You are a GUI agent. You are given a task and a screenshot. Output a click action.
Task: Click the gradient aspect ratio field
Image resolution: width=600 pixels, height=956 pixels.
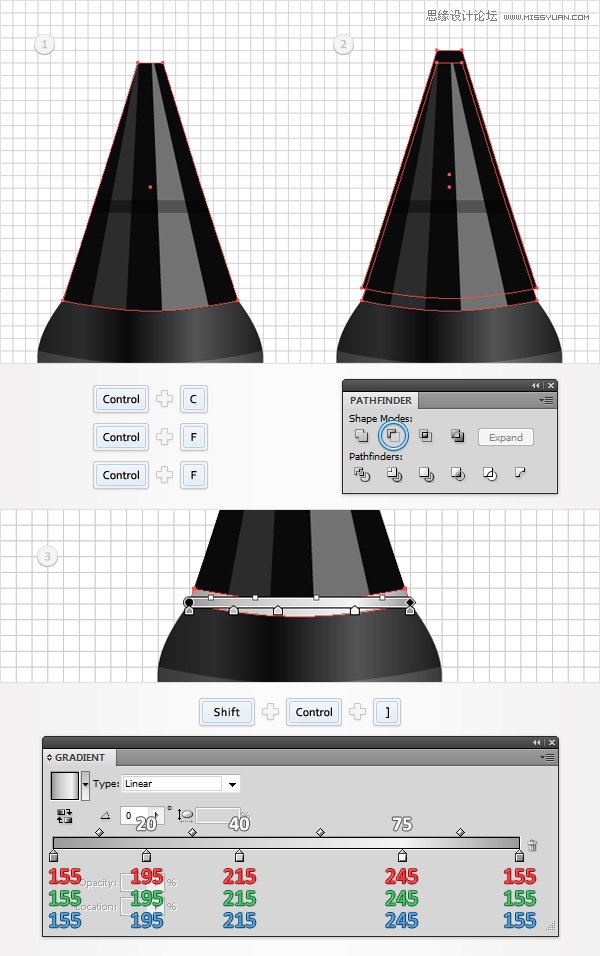click(217, 816)
